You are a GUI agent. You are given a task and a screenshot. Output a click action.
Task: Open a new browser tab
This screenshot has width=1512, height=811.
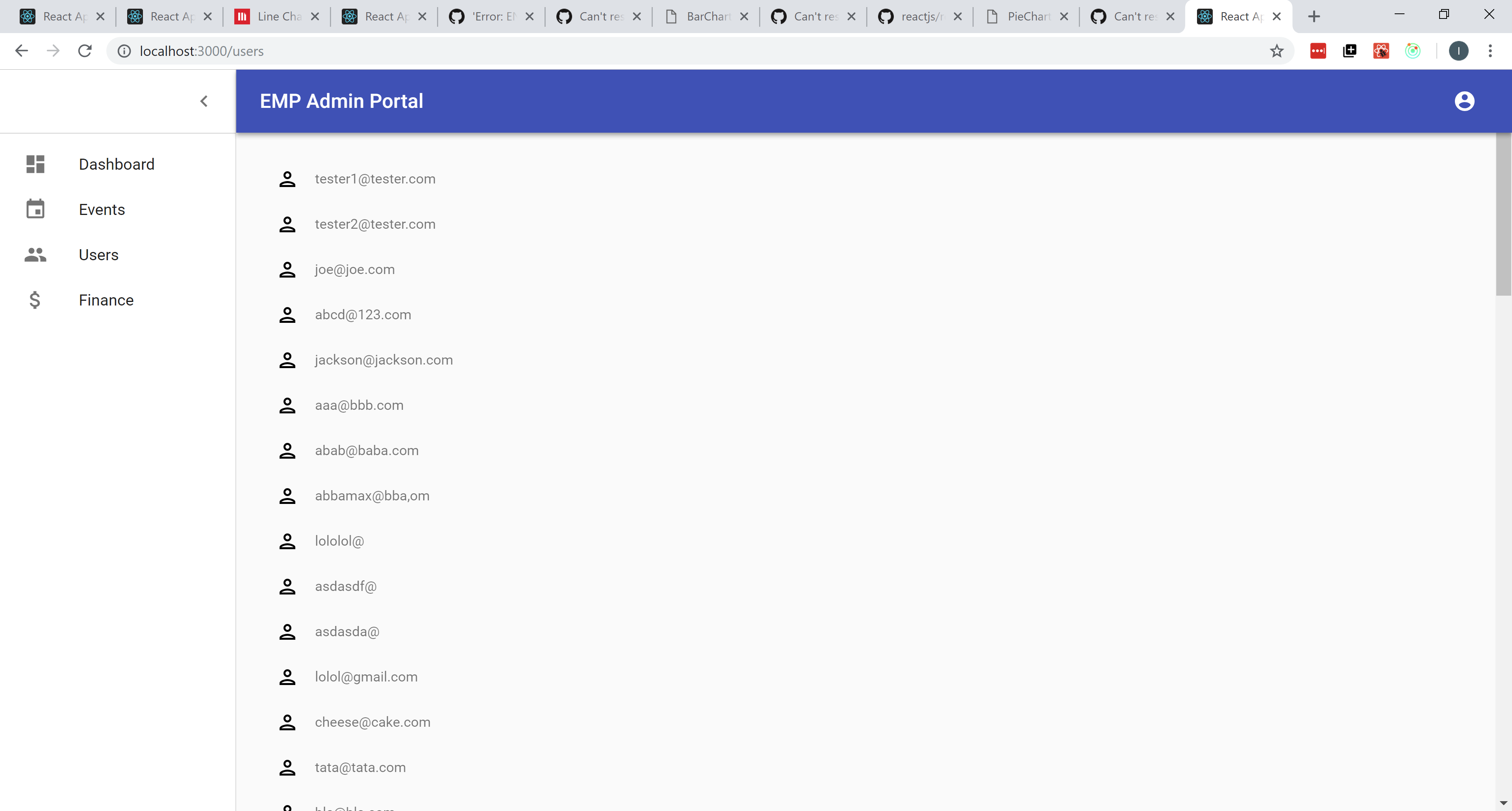pos(1314,17)
